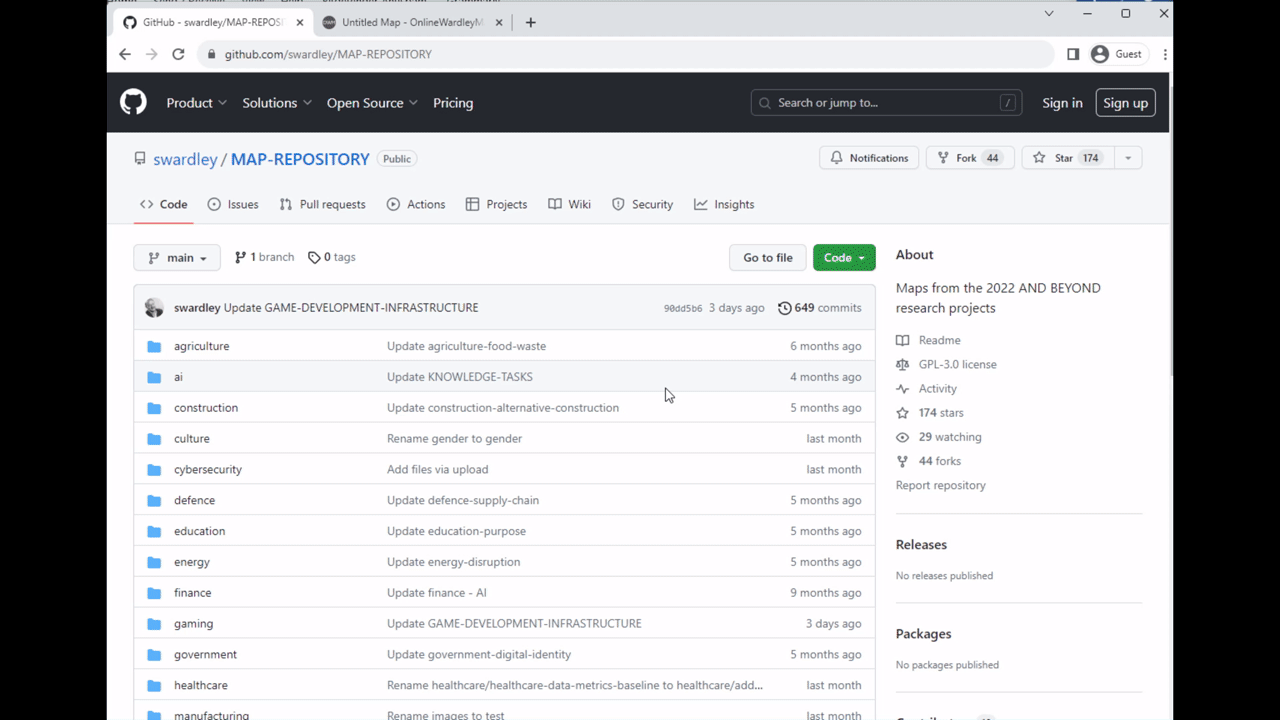Click the healthcare folder icon

click(x=154, y=686)
